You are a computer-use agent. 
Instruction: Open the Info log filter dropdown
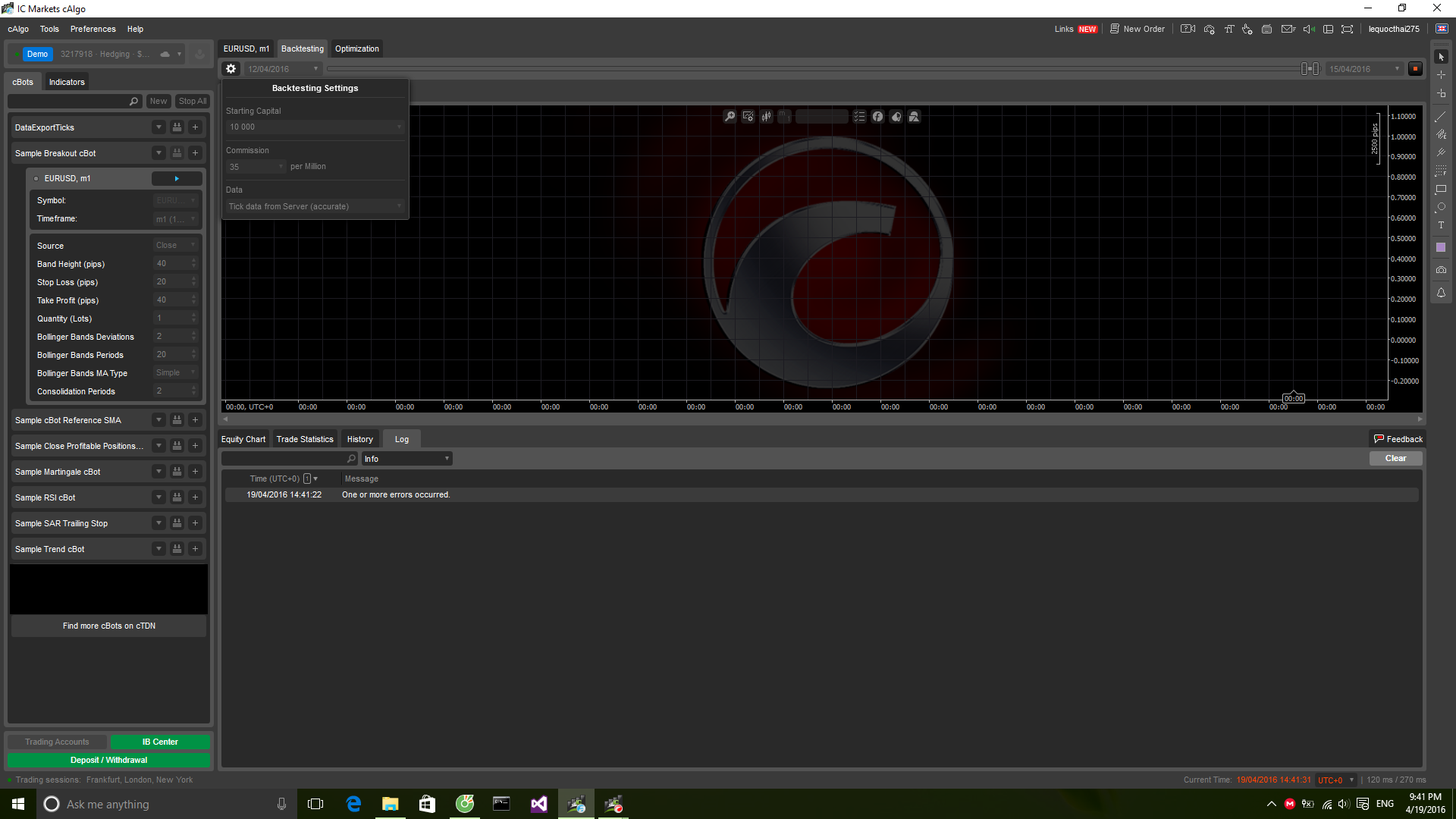click(406, 459)
